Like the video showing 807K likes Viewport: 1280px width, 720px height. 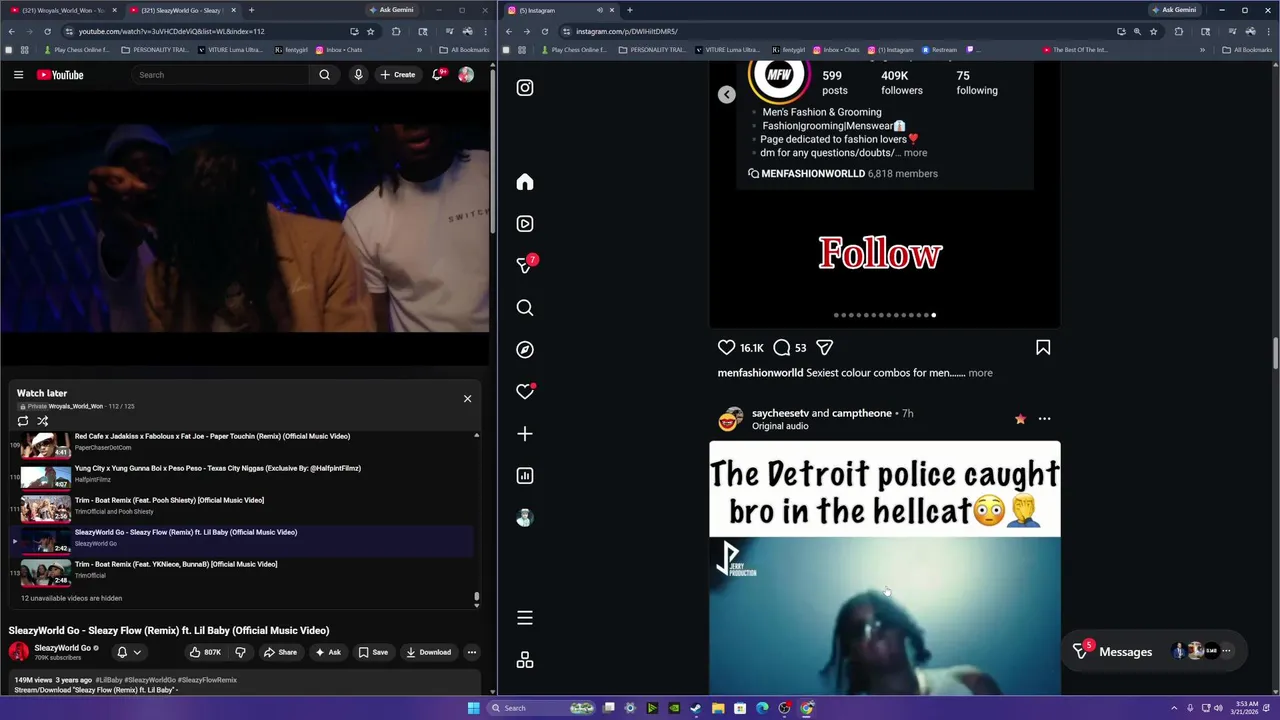206,652
